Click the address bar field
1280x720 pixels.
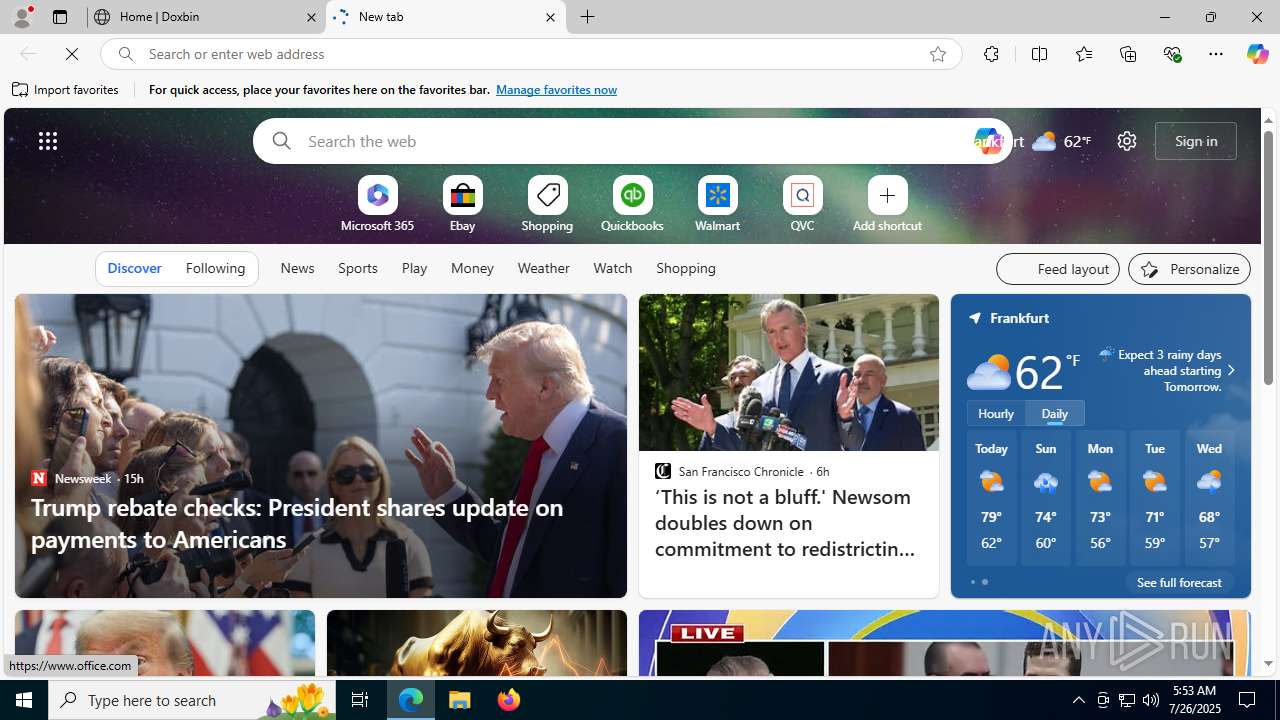(530, 54)
